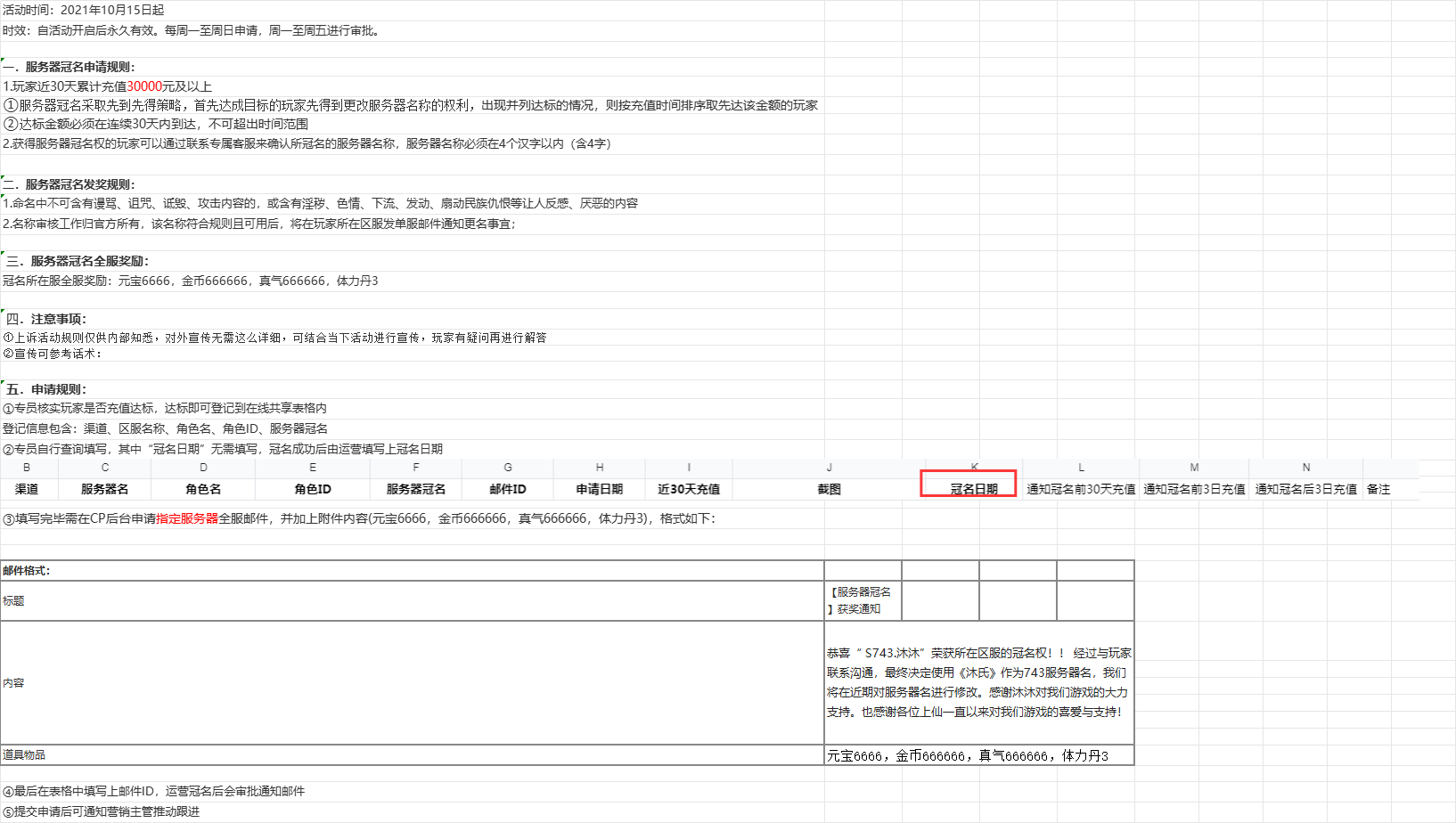The width and height of the screenshot is (1456, 823).
Task: Select the row '①服务器冠名采取先到先得策略'
Action: point(411,105)
